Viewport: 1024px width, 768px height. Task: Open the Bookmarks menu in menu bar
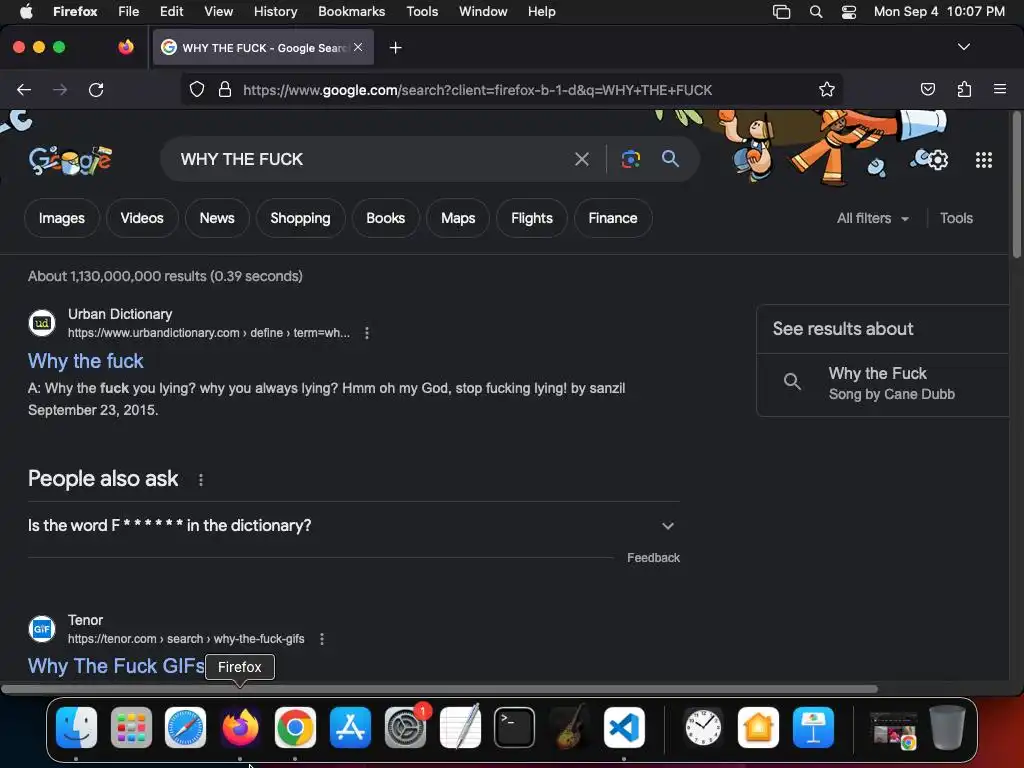(x=351, y=12)
